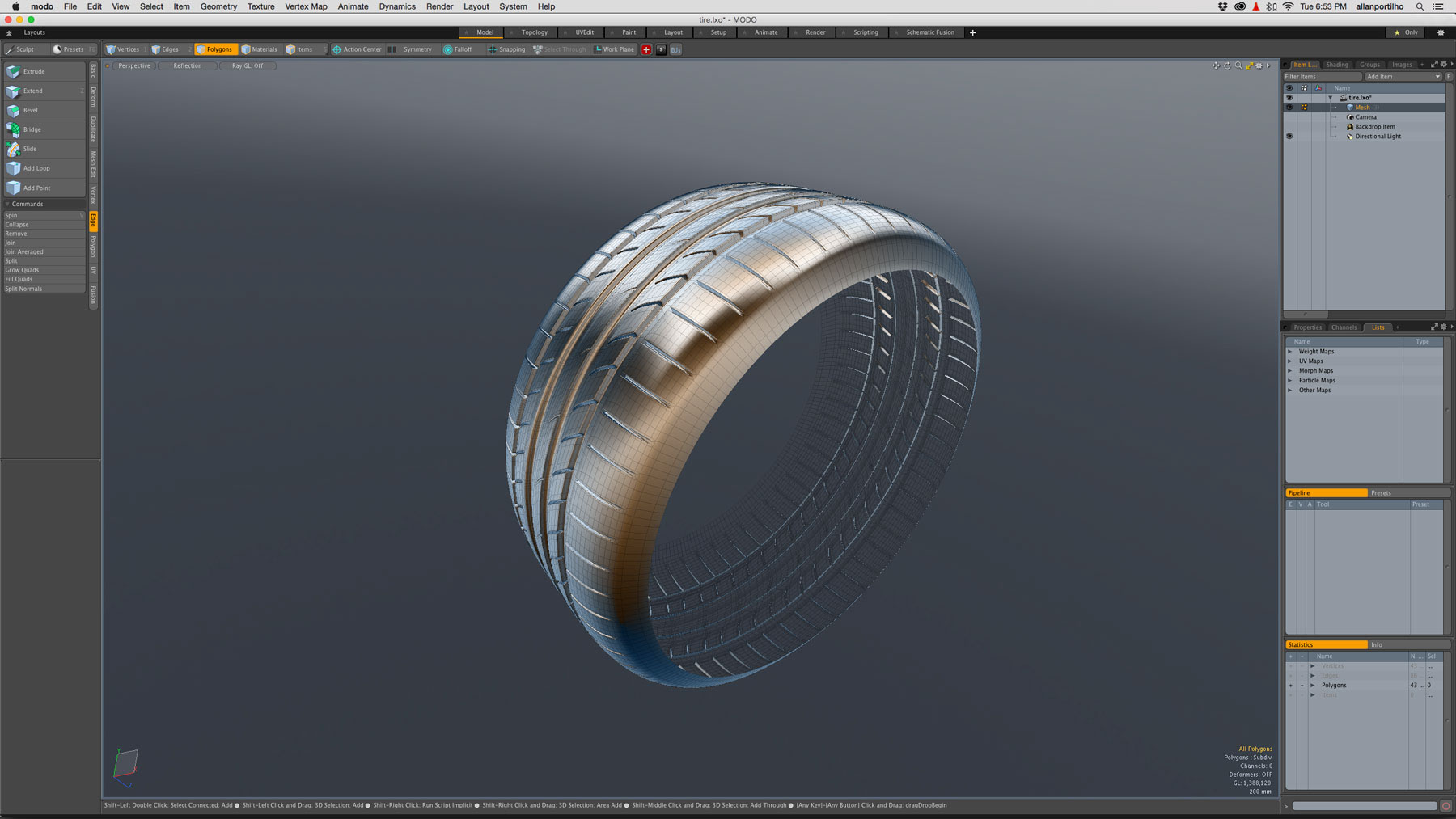
Task: Switch to the Shading tab
Action: [1337, 65]
